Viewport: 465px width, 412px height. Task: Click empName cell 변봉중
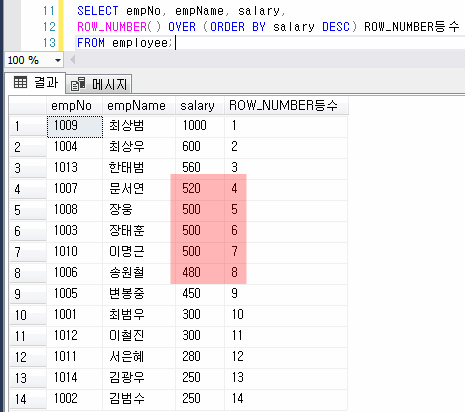pyautogui.click(x=139, y=294)
